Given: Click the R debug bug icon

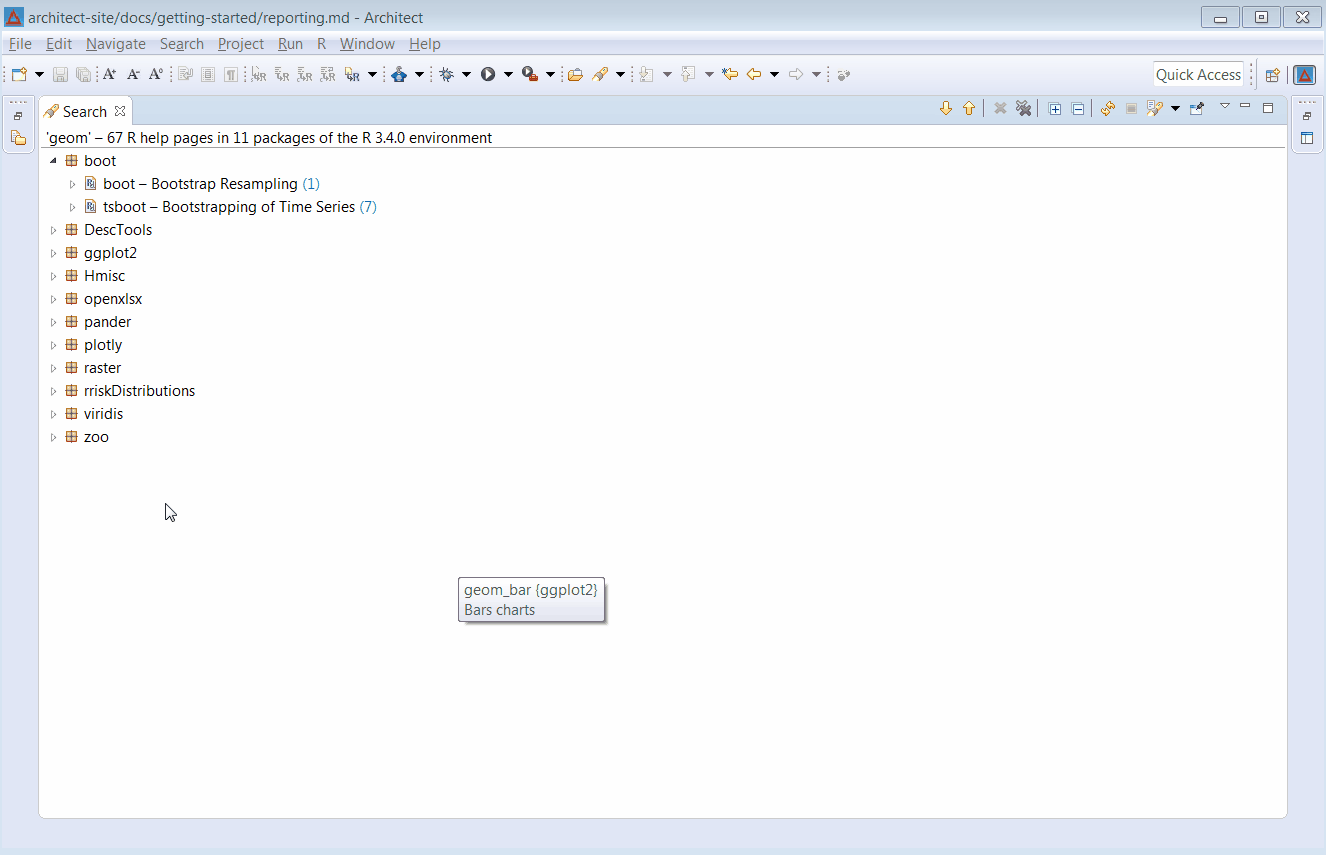Looking at the screenshot, I should tap(446, 74).
